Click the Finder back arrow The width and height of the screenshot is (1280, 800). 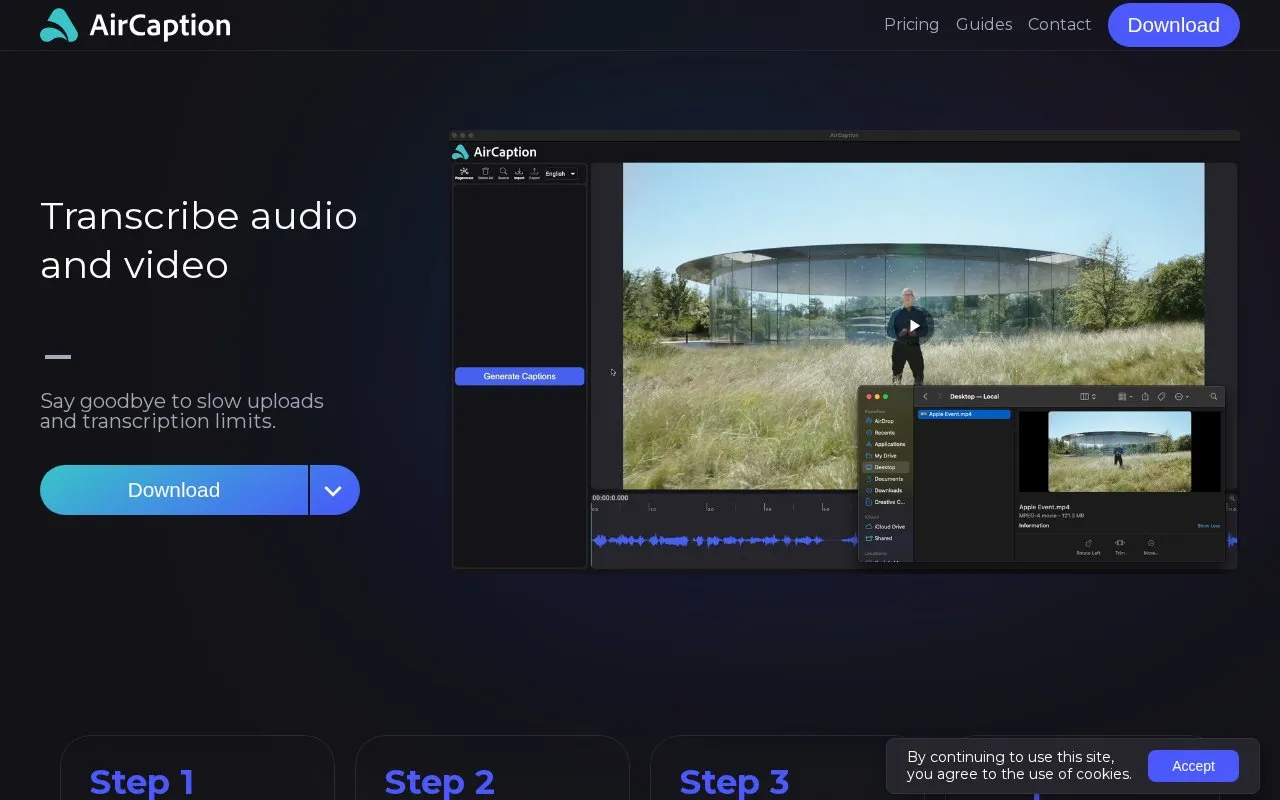925,397
